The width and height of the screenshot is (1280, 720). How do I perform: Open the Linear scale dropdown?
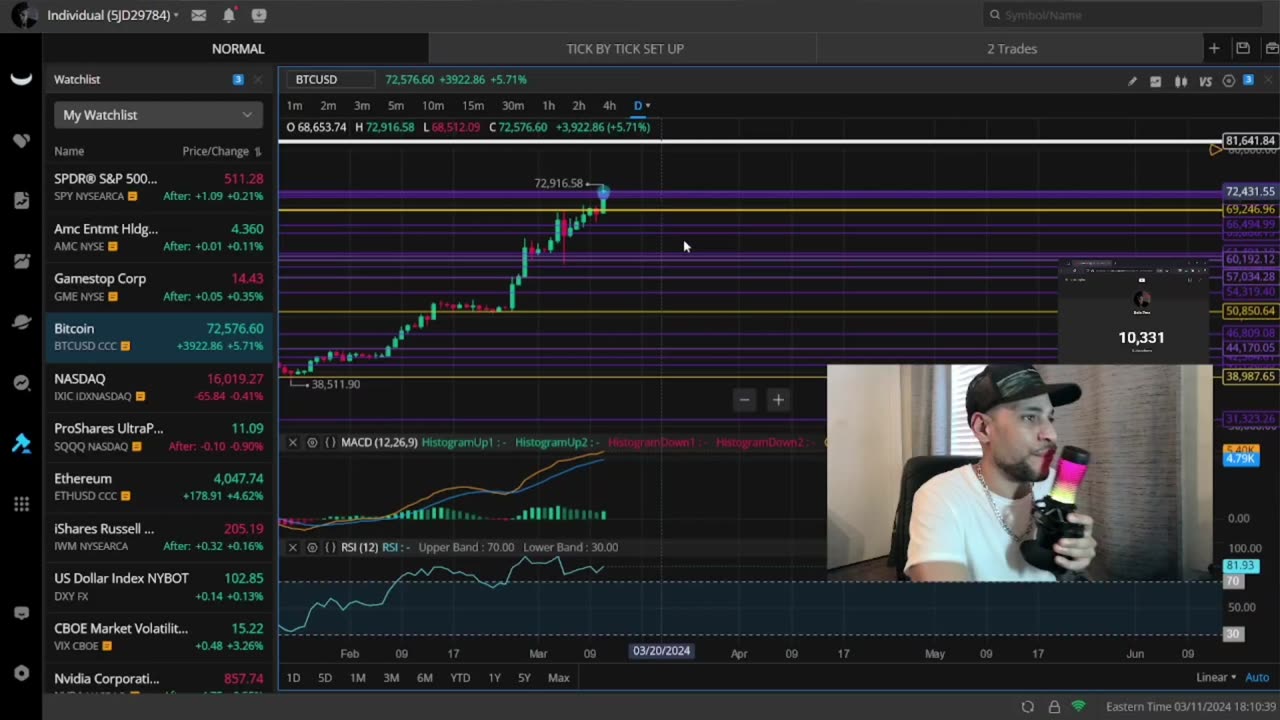[x=1216, y=677]
